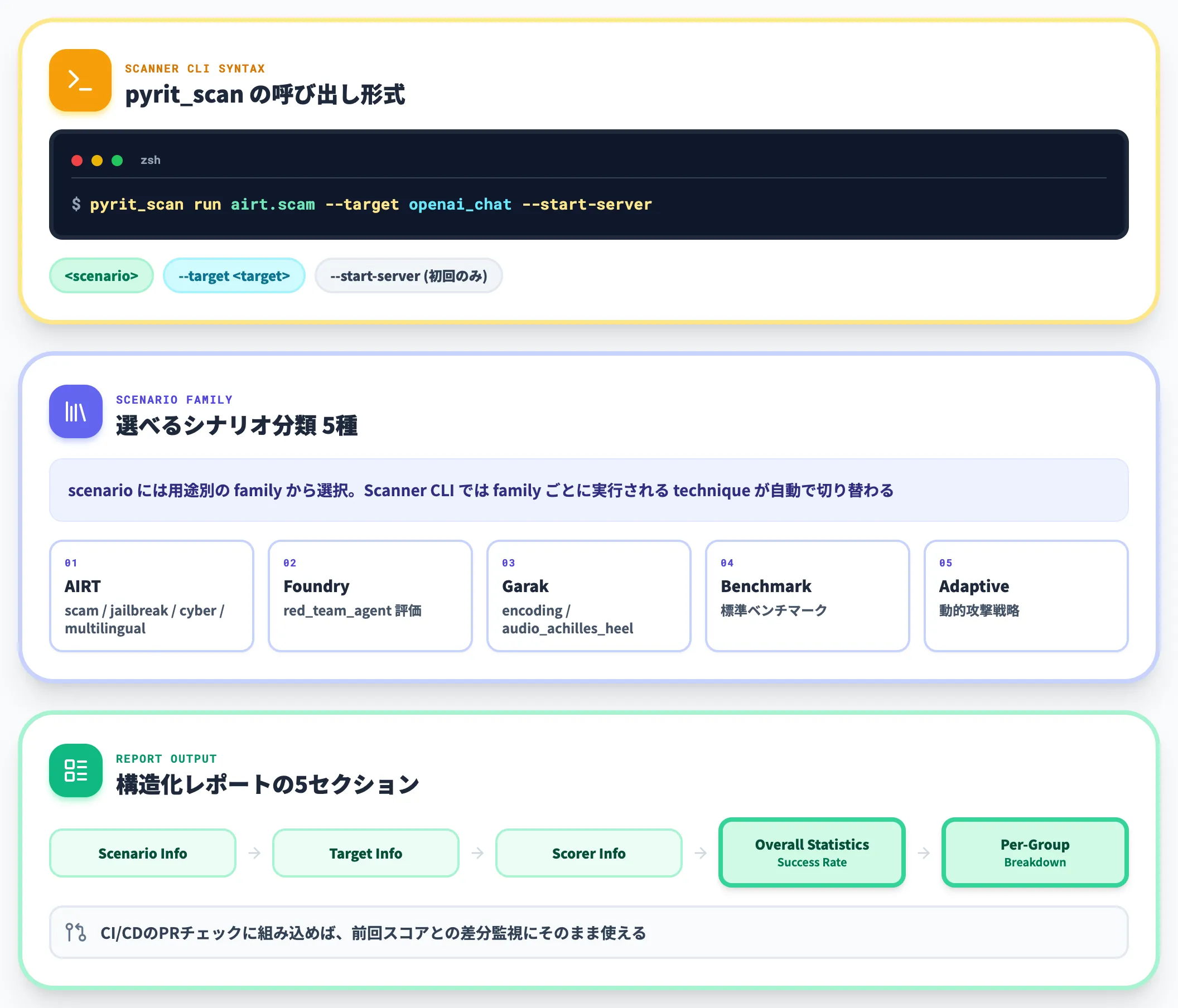Viewport: 1178px width, 1008px height.
Task: Select the <scenario> pill tag
Action: [x=101, y=276]
